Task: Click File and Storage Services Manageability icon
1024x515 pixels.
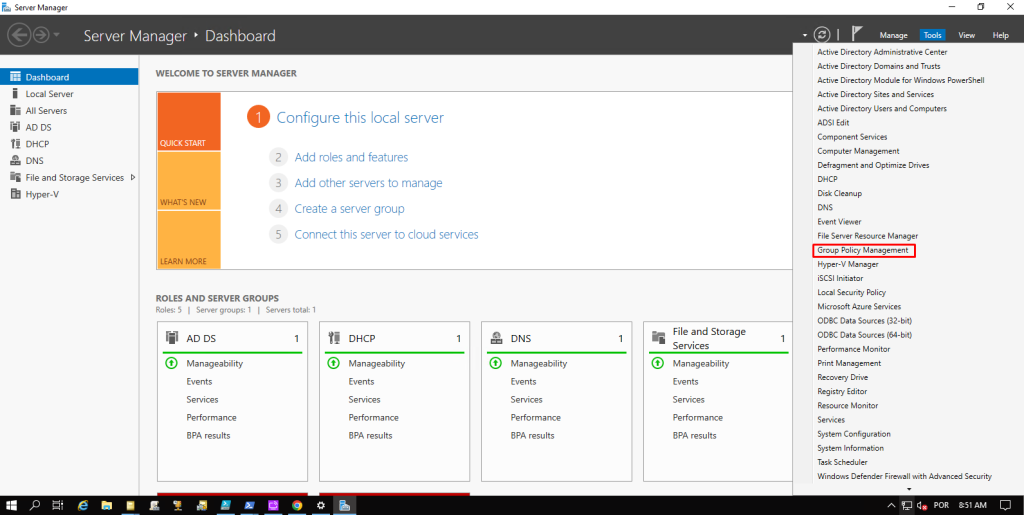Action: point(657,363)
